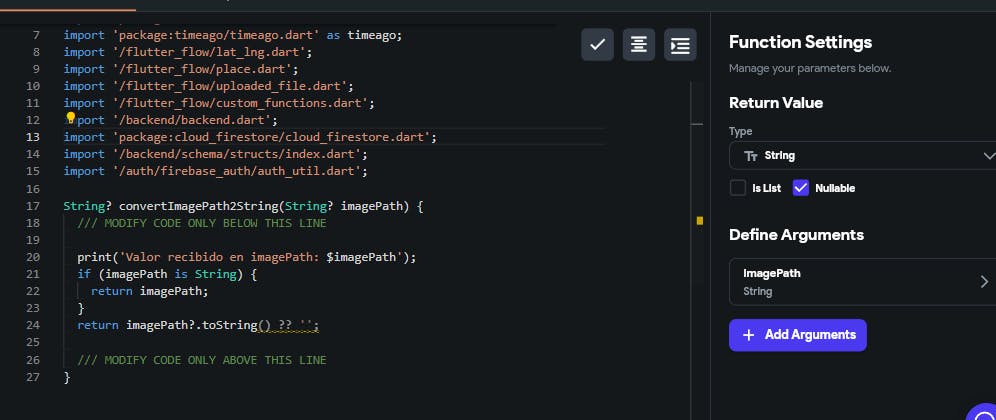Enable the Is List checkbox
996x420 pixels.
coord(738,188)
